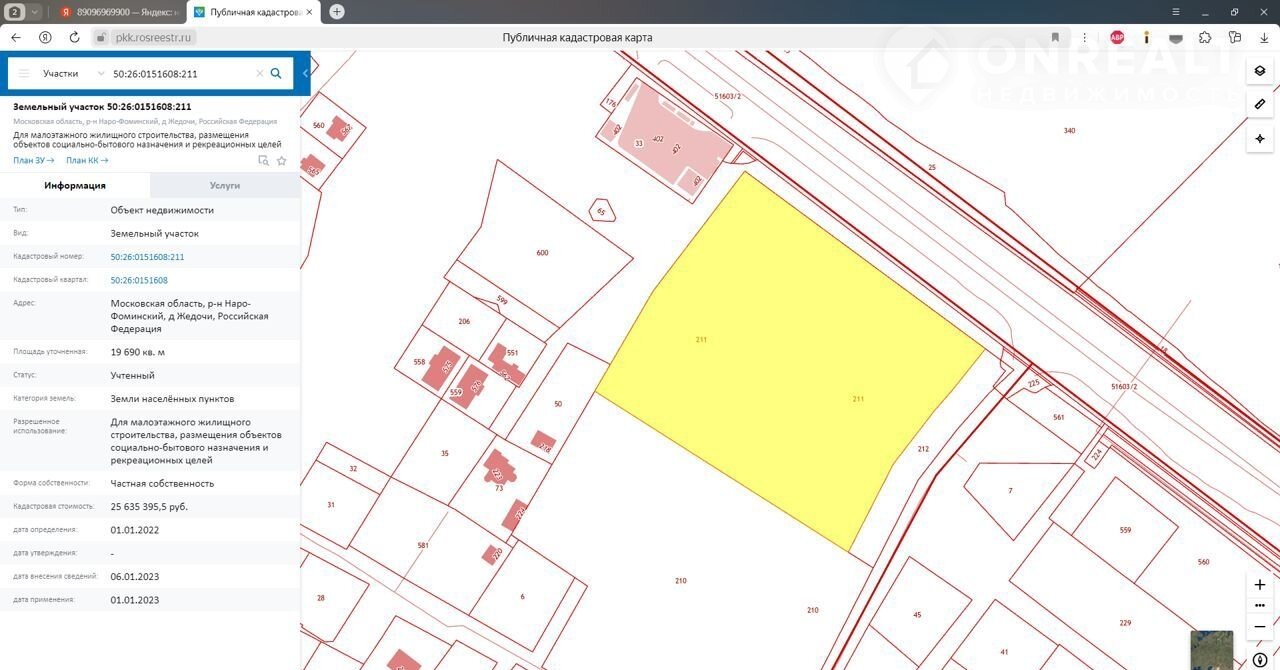The width and height of the screenshot is (1280, 670).
Task: Click the geolocation crosshair map tool
Action: click(x=1259, y=138)
